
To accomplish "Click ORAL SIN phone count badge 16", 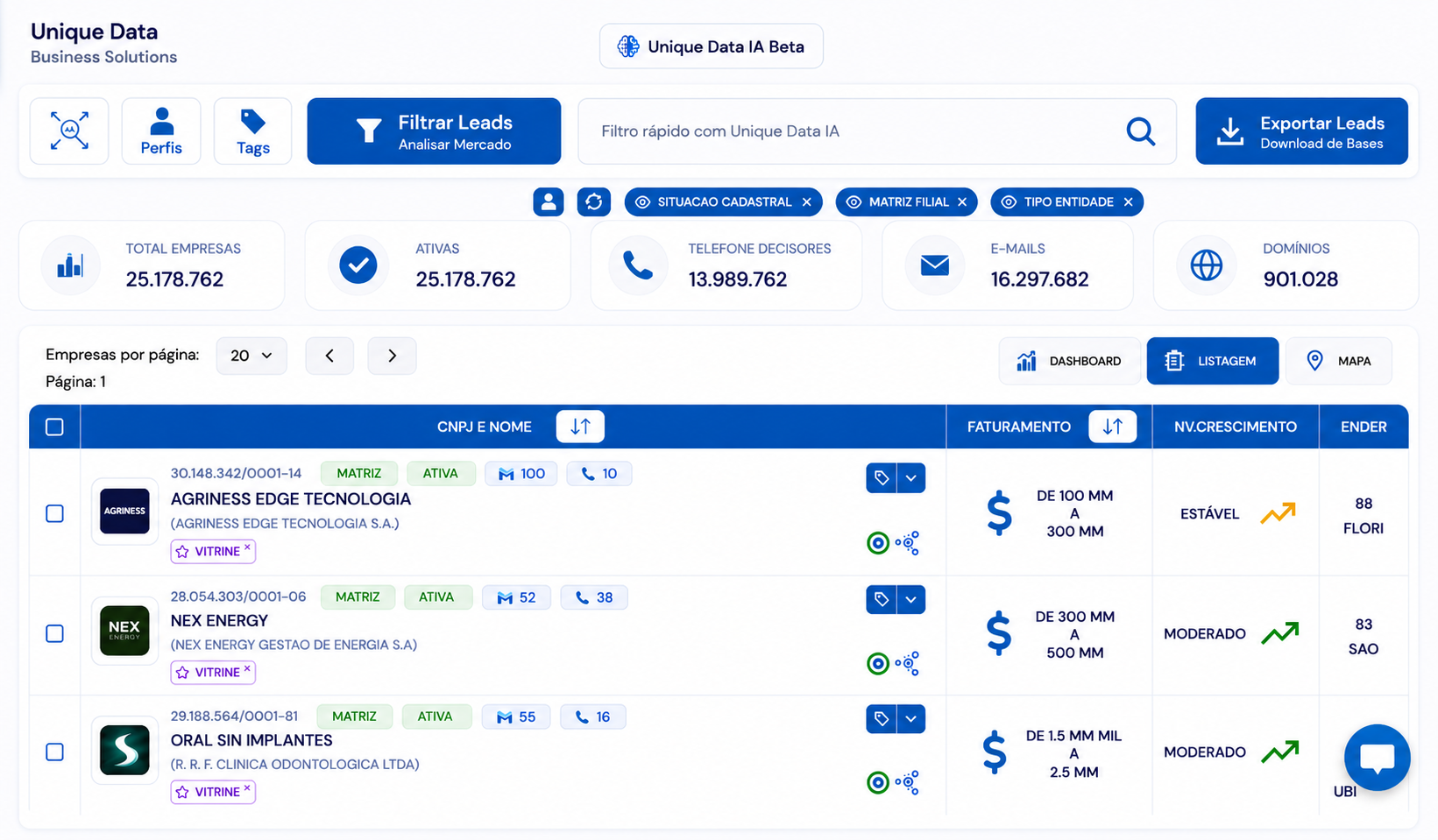I will point(593,716).
